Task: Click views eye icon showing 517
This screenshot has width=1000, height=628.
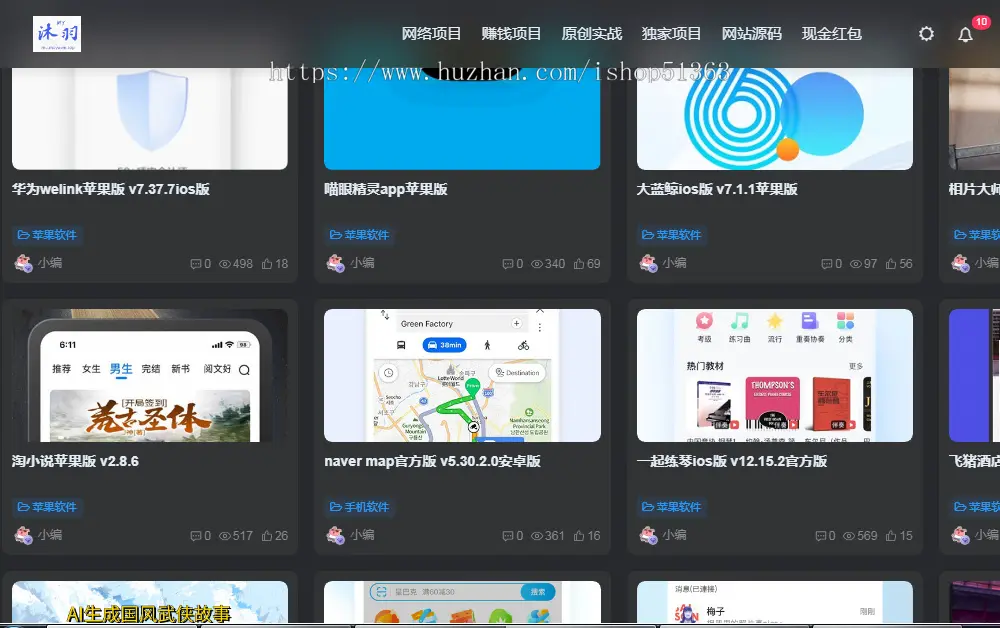Action: [224, 536]
